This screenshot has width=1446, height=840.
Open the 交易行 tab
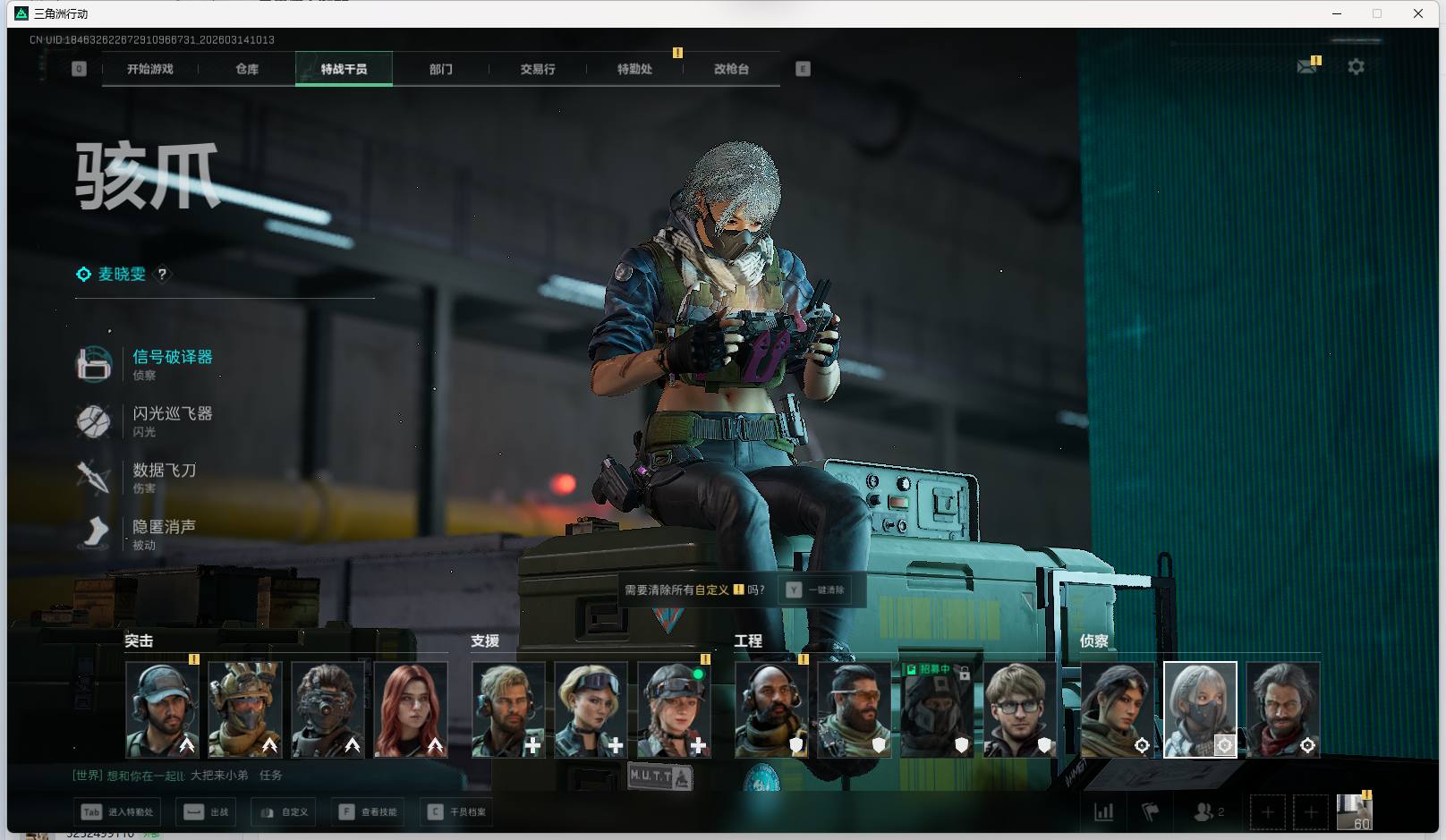(538, 69)
